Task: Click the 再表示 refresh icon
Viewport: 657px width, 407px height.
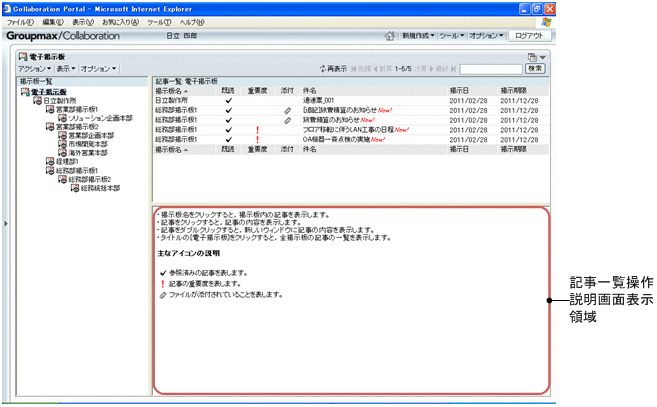Action: (x=322, y=69)
